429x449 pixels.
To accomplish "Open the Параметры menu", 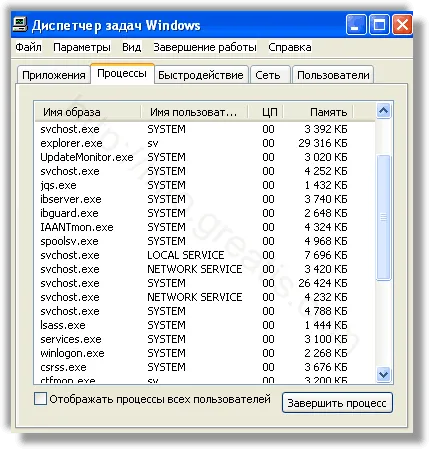I will coord(82,47).
